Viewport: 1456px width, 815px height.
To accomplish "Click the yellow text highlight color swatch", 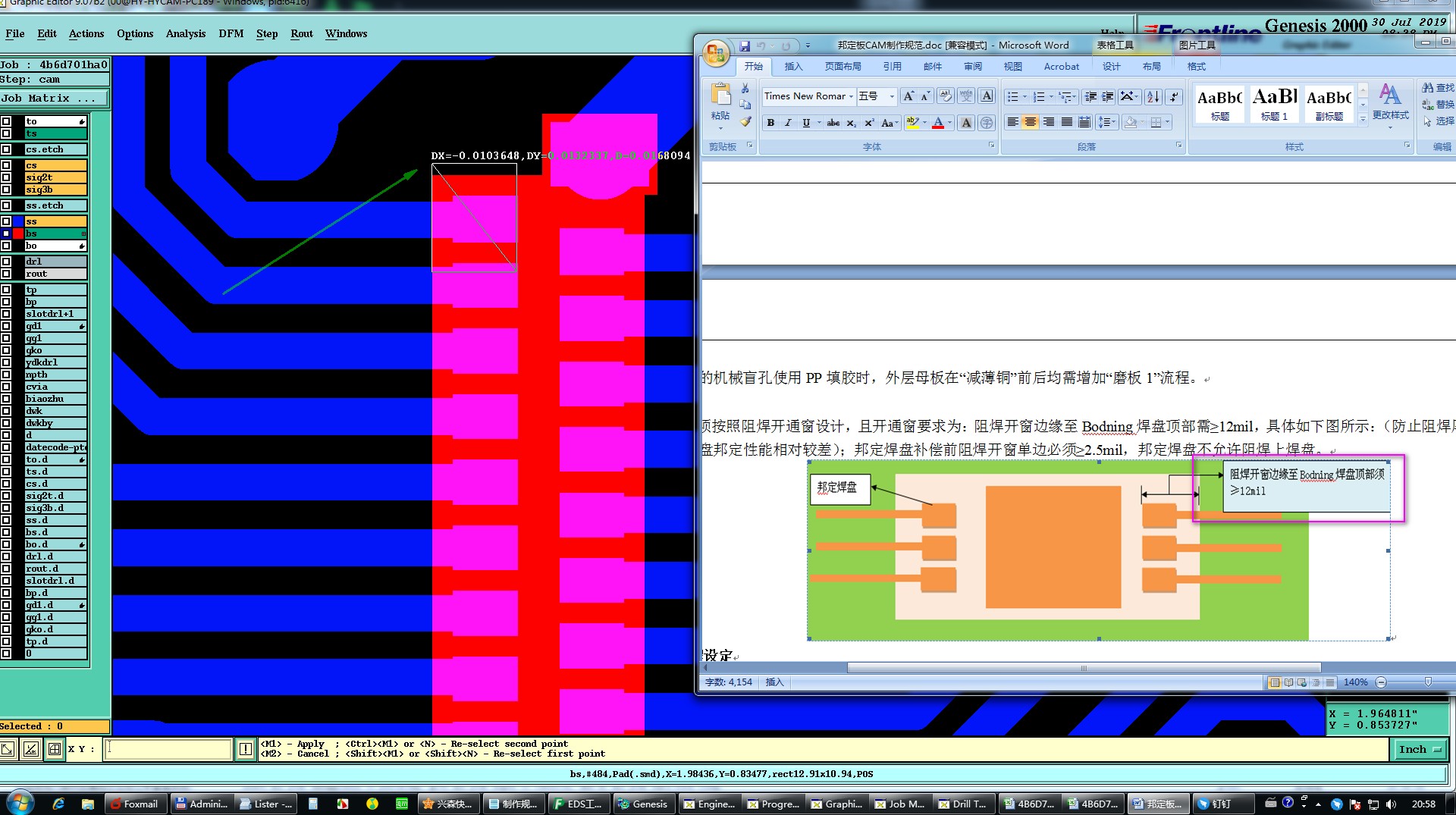I will (x=912, y=123).
